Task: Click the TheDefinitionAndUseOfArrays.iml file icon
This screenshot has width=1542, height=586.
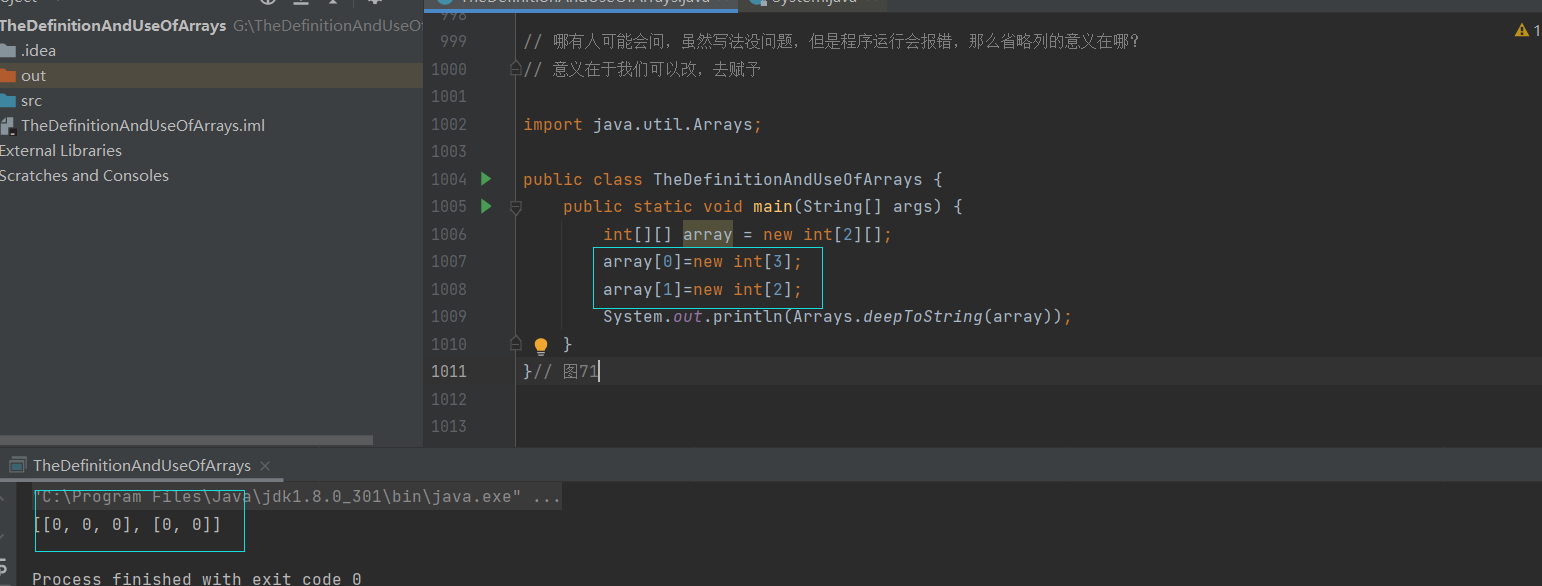Action: coord(9,126)
